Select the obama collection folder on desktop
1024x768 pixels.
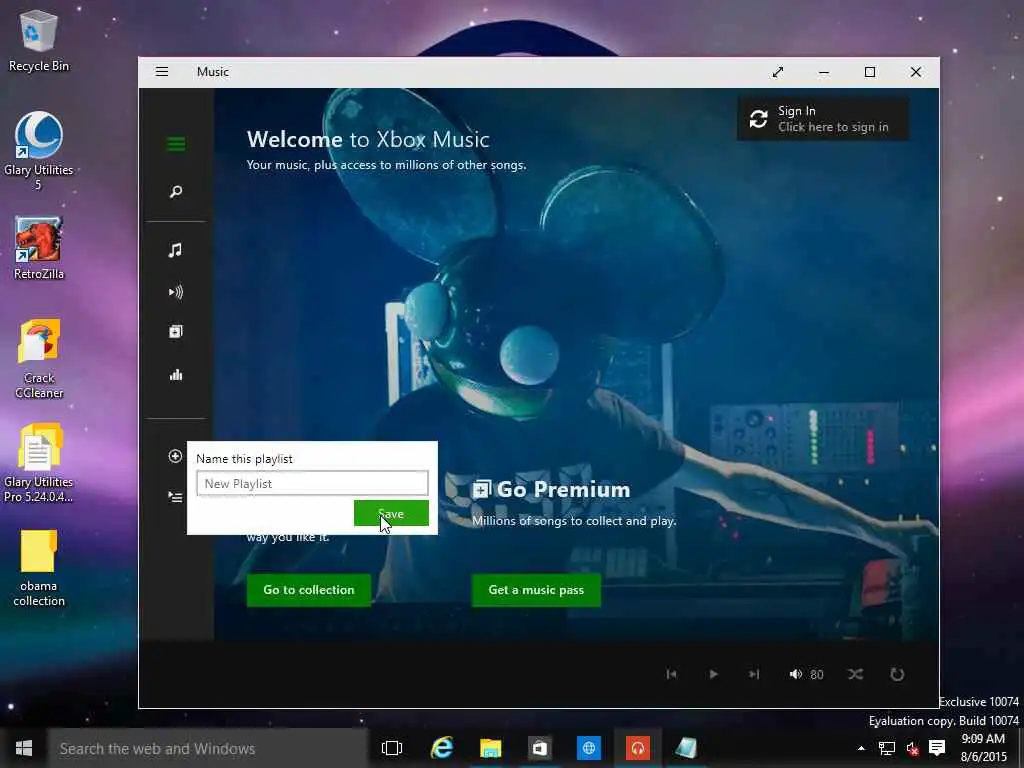(39, 568)
